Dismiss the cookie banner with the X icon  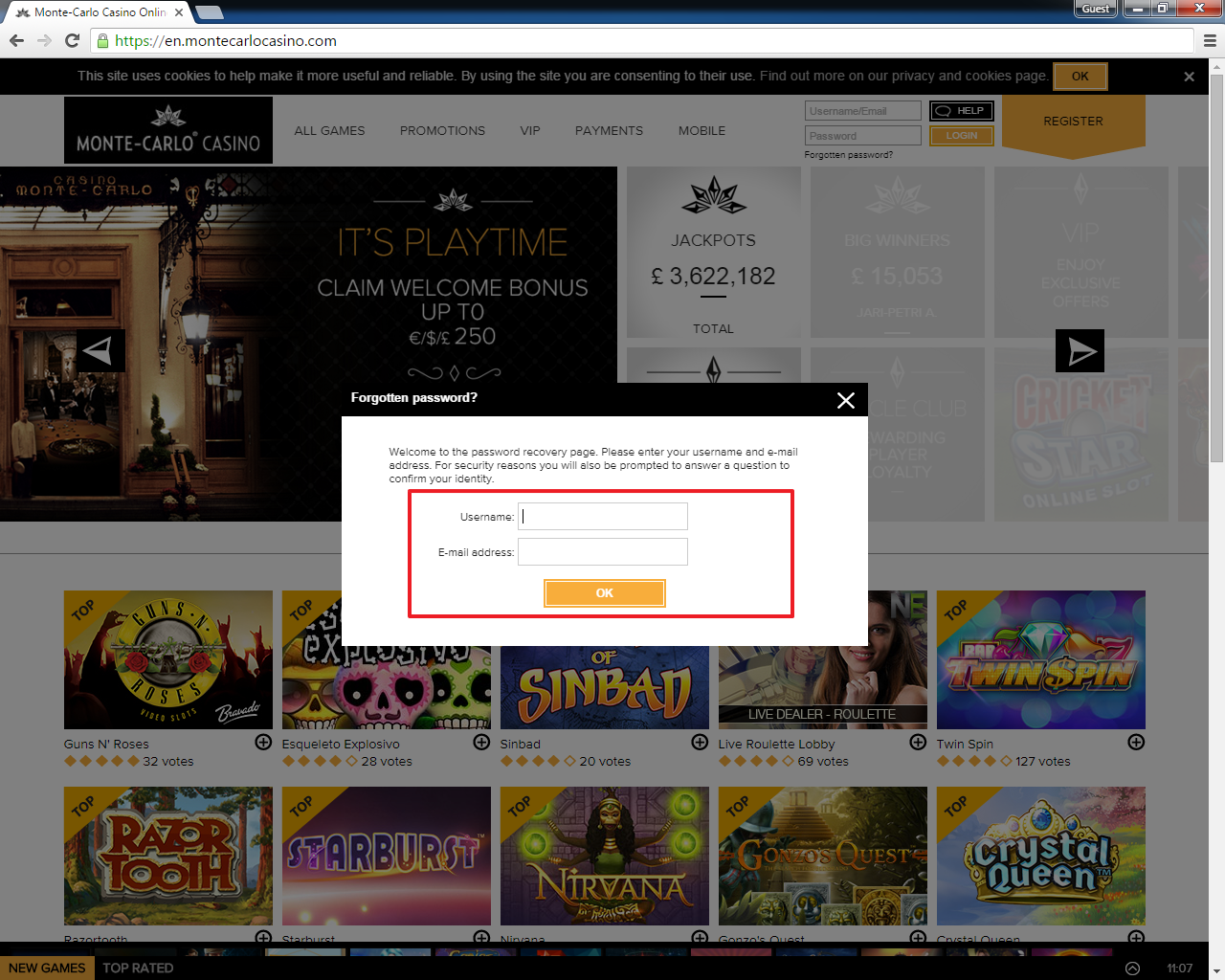coord(1189,77)
